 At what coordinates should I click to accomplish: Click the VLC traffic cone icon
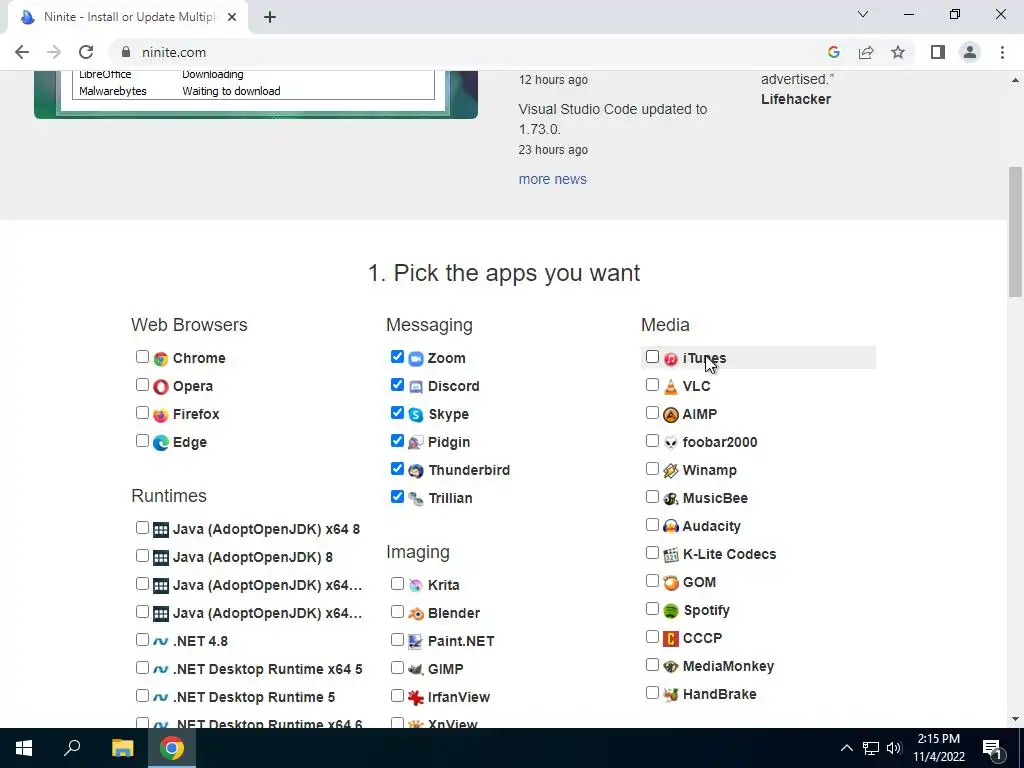coord(671,387)
